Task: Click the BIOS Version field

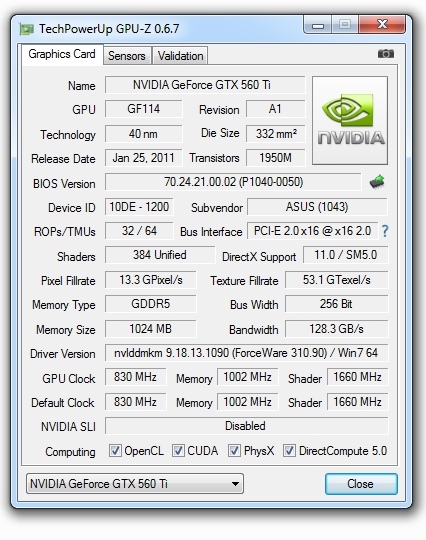Action: point(233,182)
